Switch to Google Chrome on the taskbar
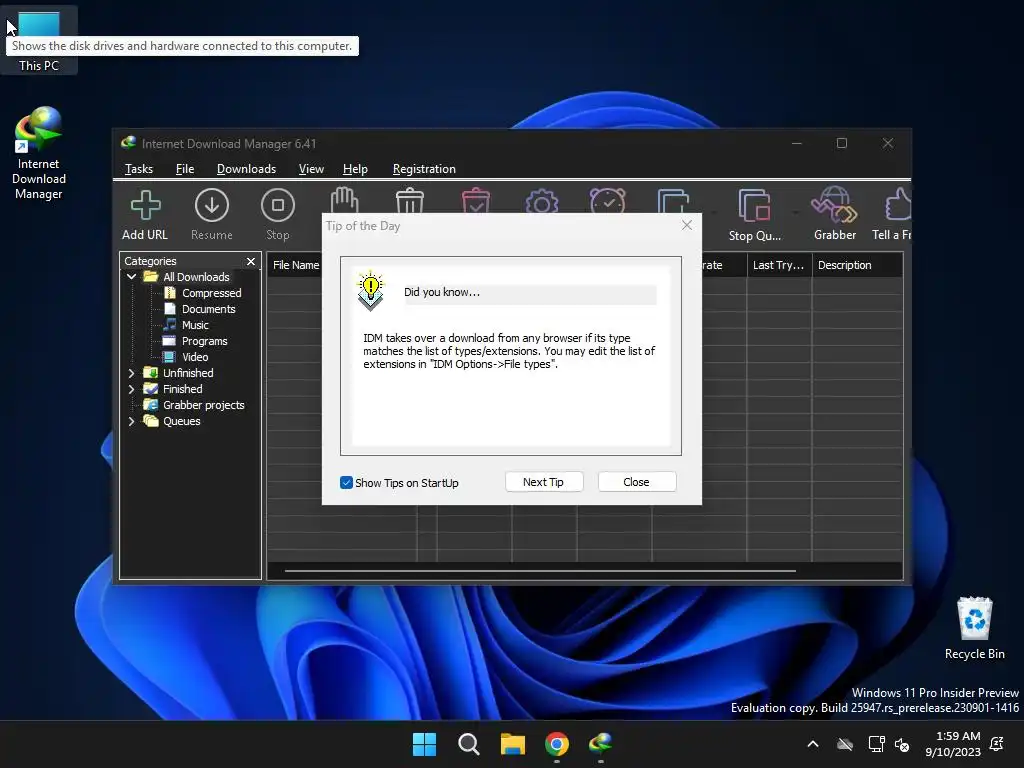Image resolution: width=1024 pixels, height=768 pixels. [557, 744]
